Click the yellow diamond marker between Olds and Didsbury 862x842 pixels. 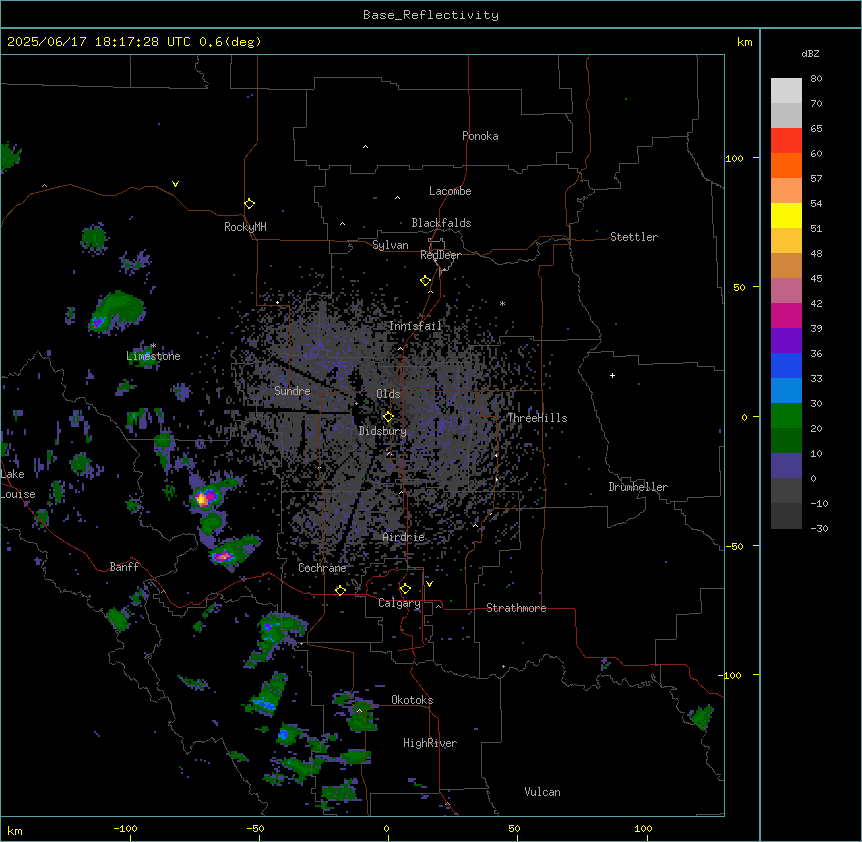388,417
